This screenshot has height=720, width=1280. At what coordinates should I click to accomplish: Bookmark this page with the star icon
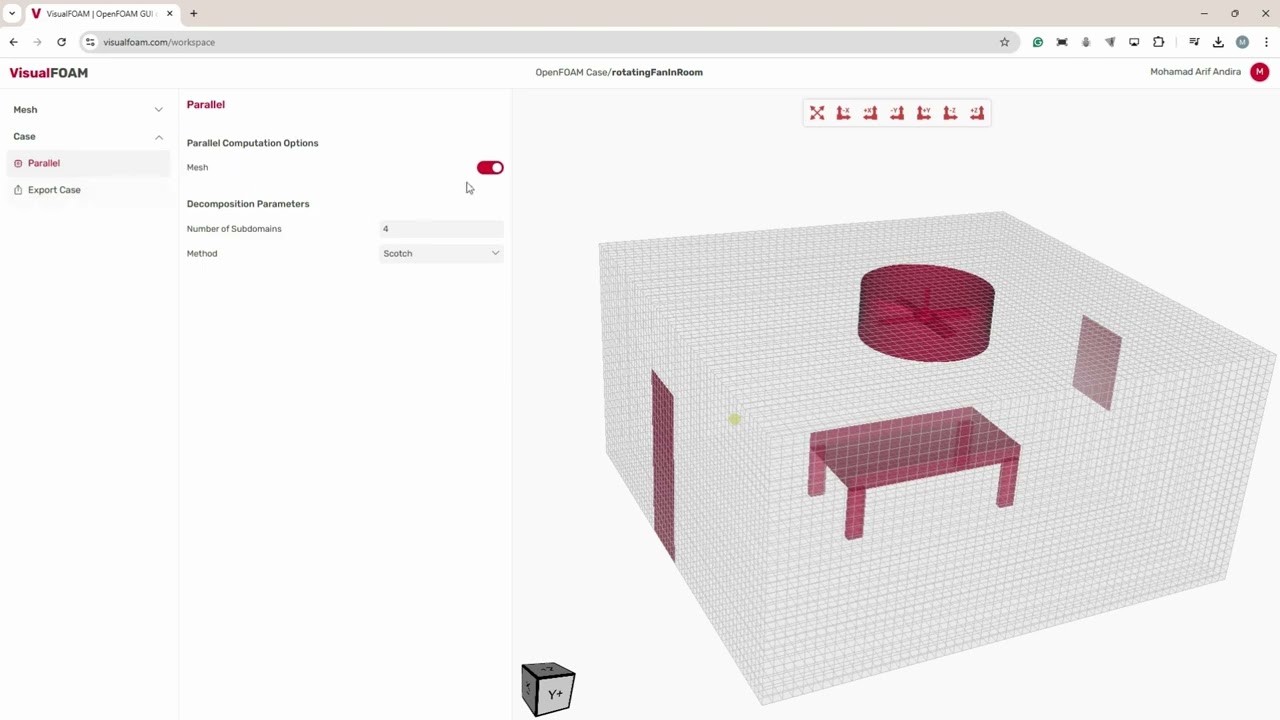(1004, 42)
